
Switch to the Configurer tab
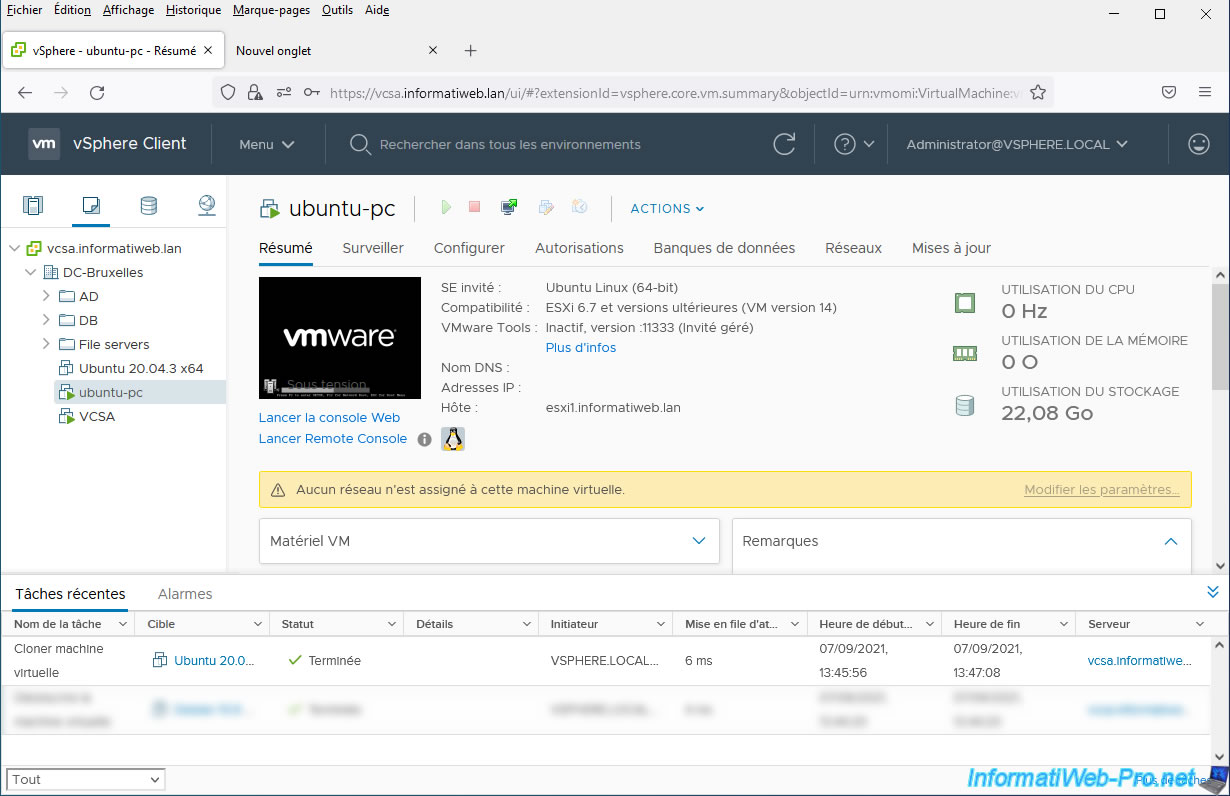(469, 248)
